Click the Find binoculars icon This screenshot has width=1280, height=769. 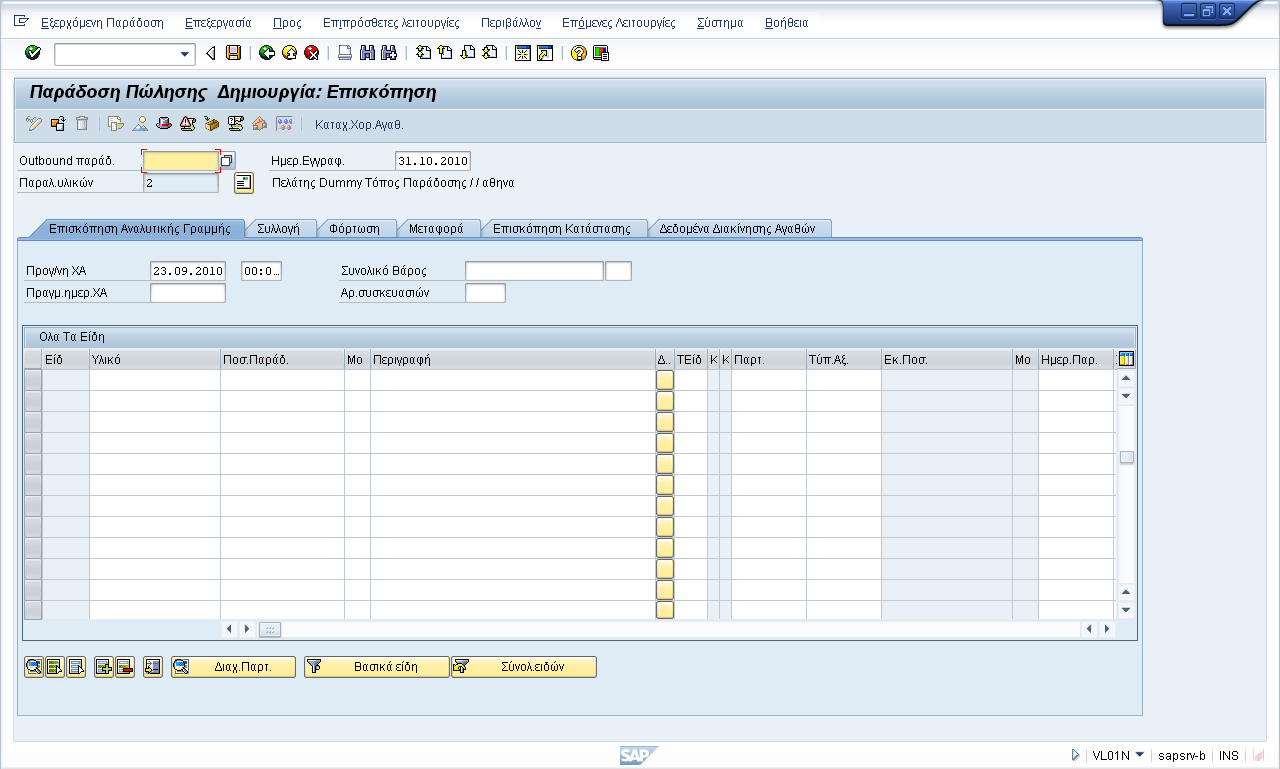[x=367, y=53]
